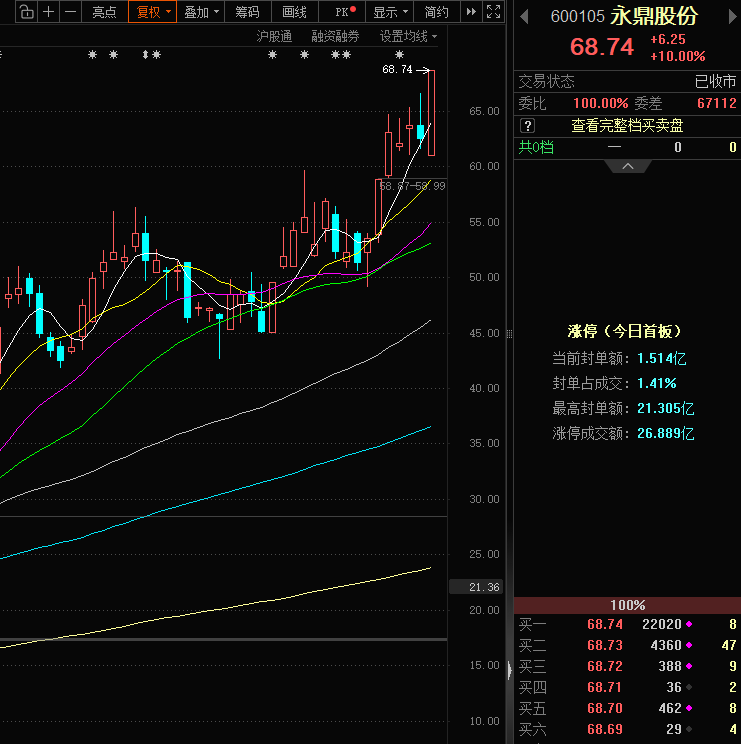The width and height of the screenshot is (741, 744).
Task: Go to next stock with right arrow
Action: point(733,17)
